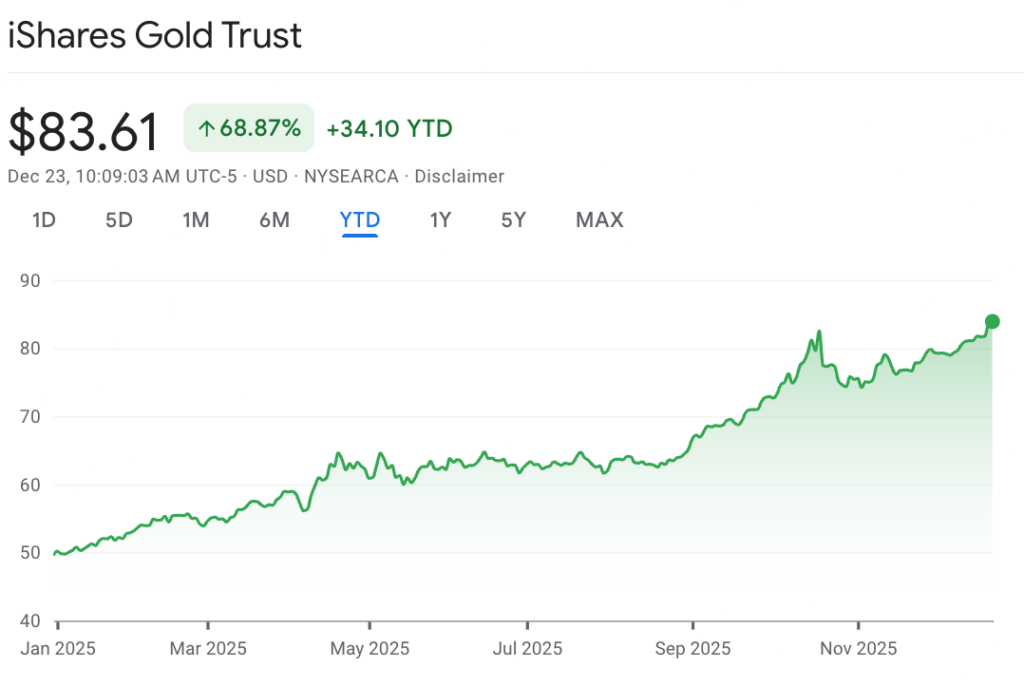The image size is (1024, 686).
Task: Click the iShares Gold Trust title
Action: [155, 36]
